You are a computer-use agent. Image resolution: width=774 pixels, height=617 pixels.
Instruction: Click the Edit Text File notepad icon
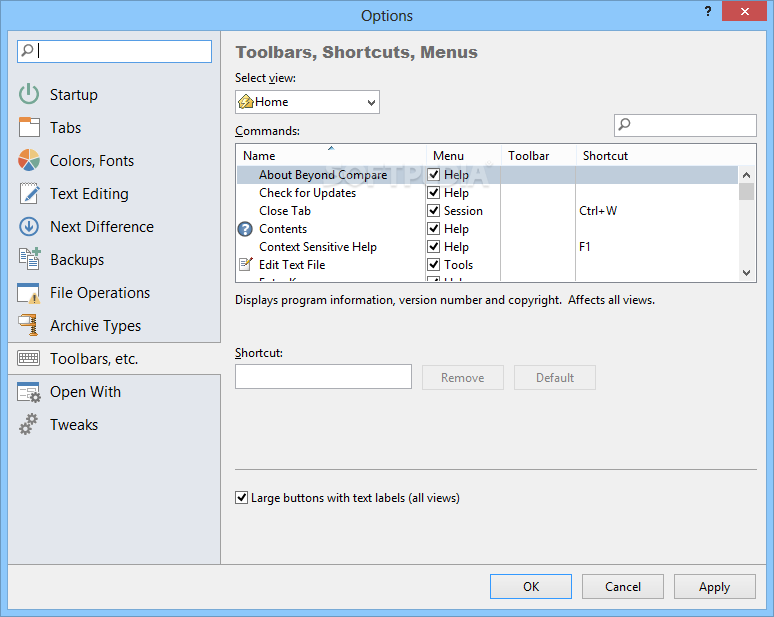[x=246, y=265]
